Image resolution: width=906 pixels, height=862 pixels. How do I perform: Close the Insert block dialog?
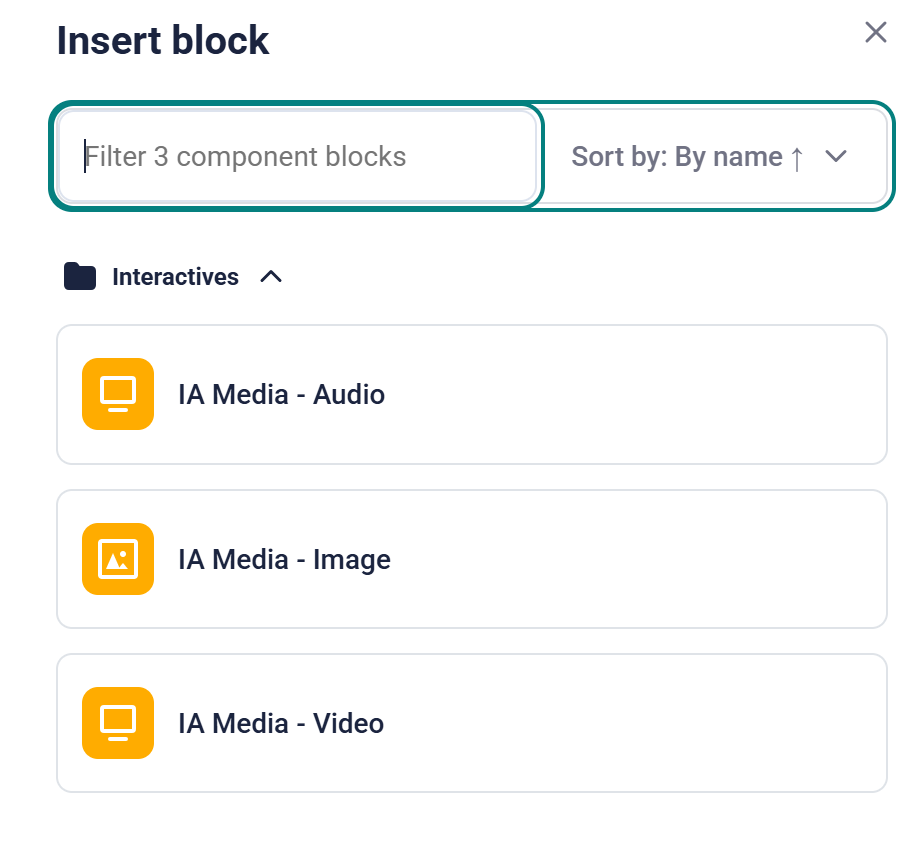point(876,32)
